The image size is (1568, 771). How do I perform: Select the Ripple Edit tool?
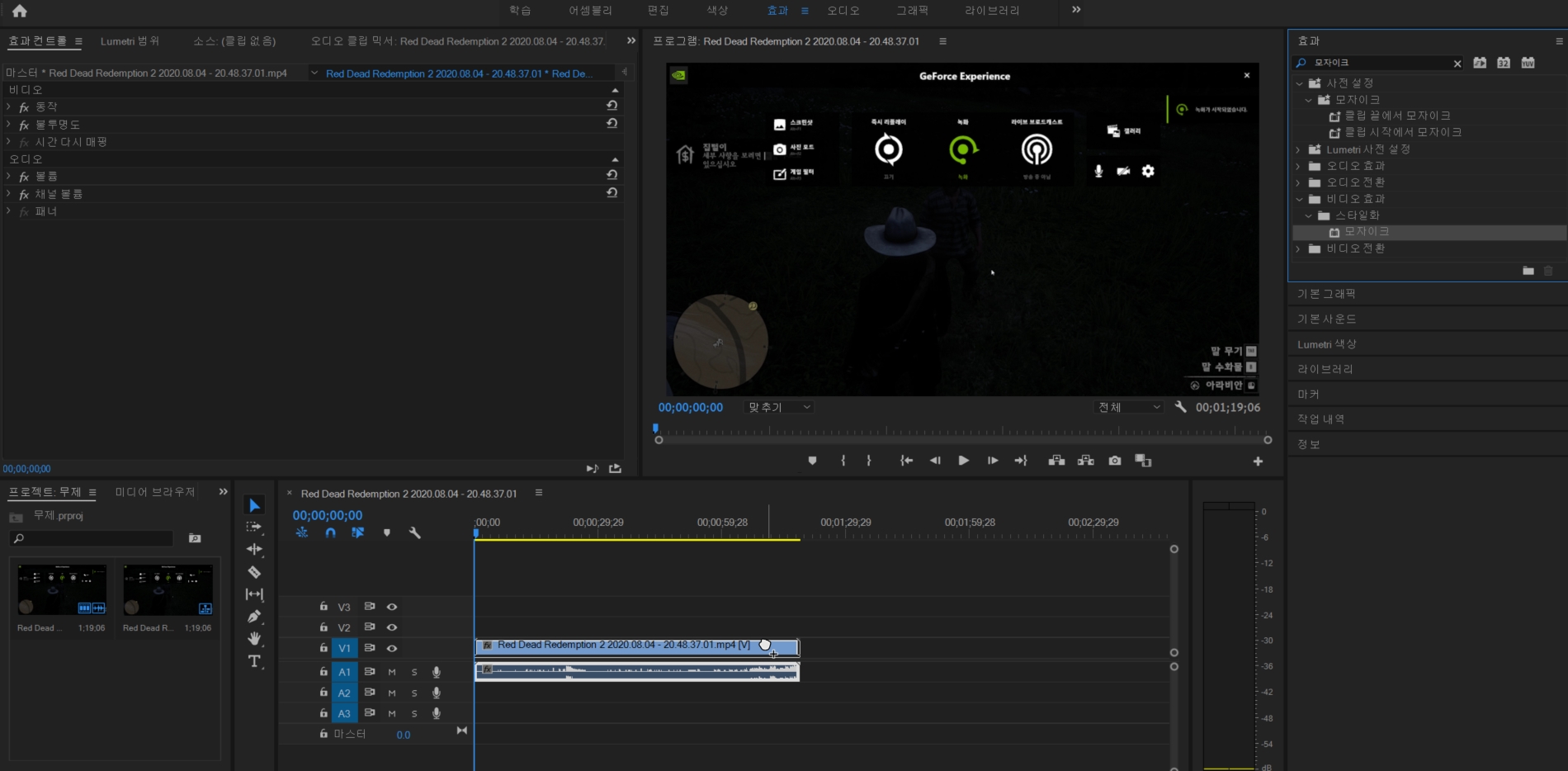pyautogui.click(x=254, y=549)
